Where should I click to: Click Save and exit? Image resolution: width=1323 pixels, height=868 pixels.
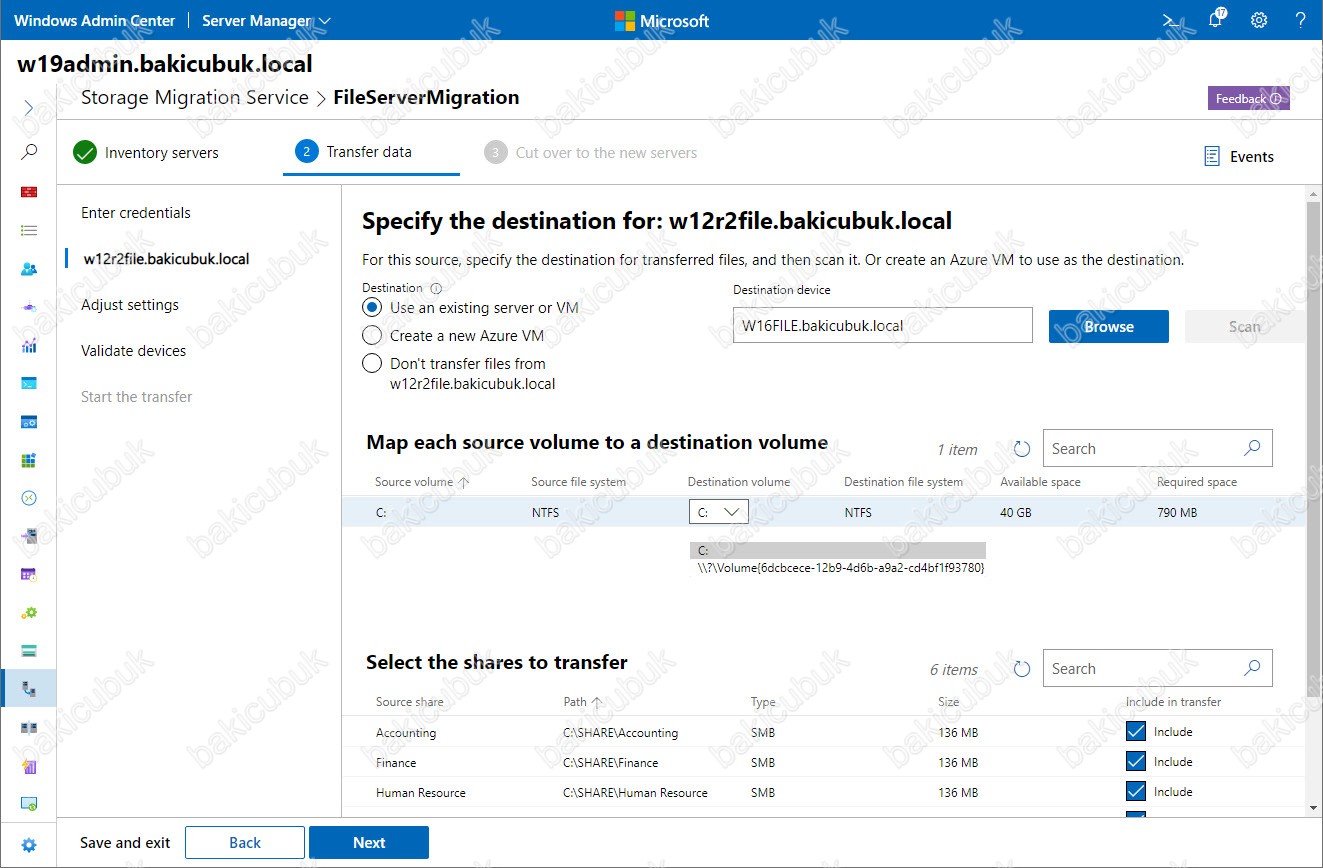coord(125,843)
